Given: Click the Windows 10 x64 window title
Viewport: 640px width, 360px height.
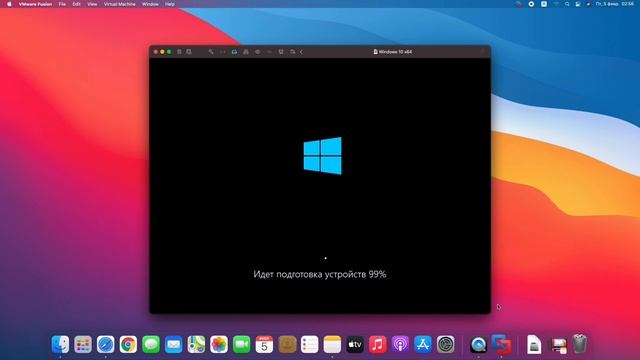Looking at the screenshot, I should coord(393,52).
